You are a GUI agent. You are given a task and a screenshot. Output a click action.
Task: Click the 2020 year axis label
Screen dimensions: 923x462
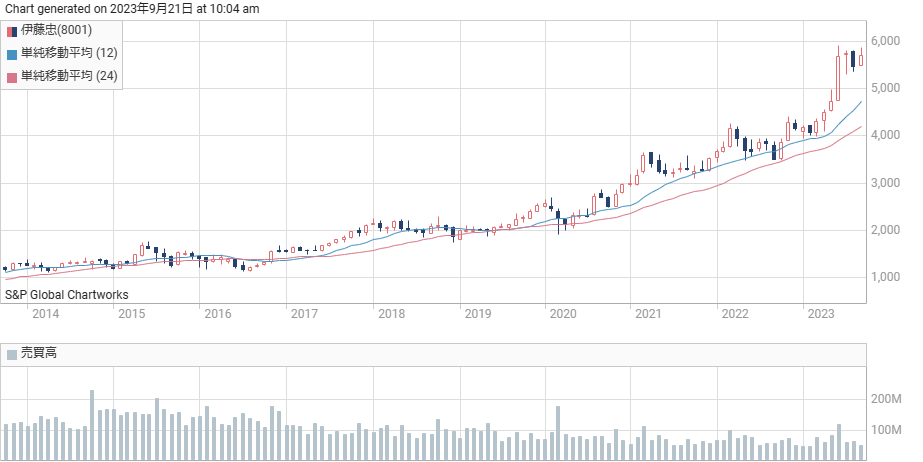[563, 314]
